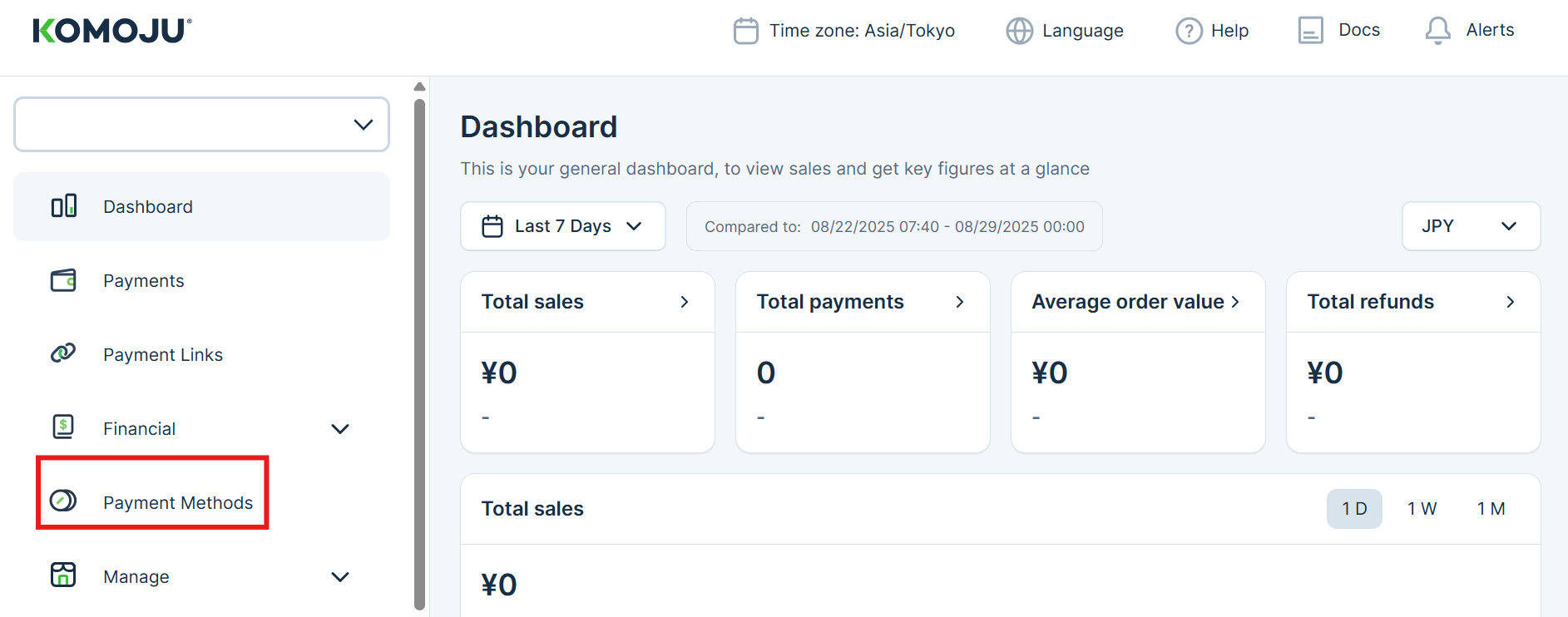Click the Manage store icon

[x=63, y=575]
